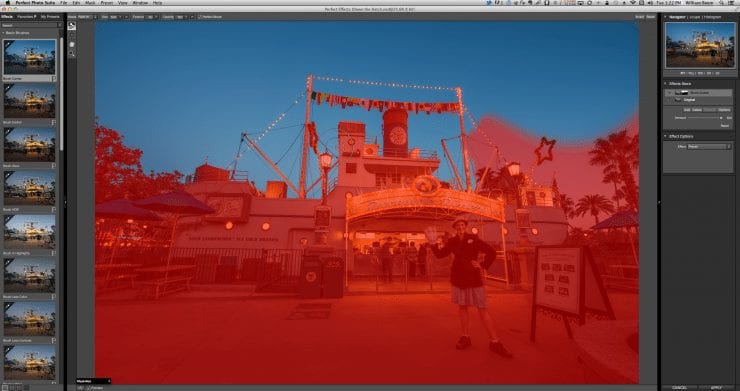Image resolution: width=740 pixels, height=391 pixels.
Task: Toggle visibility of top effect layer
Action: coord(669,93)
